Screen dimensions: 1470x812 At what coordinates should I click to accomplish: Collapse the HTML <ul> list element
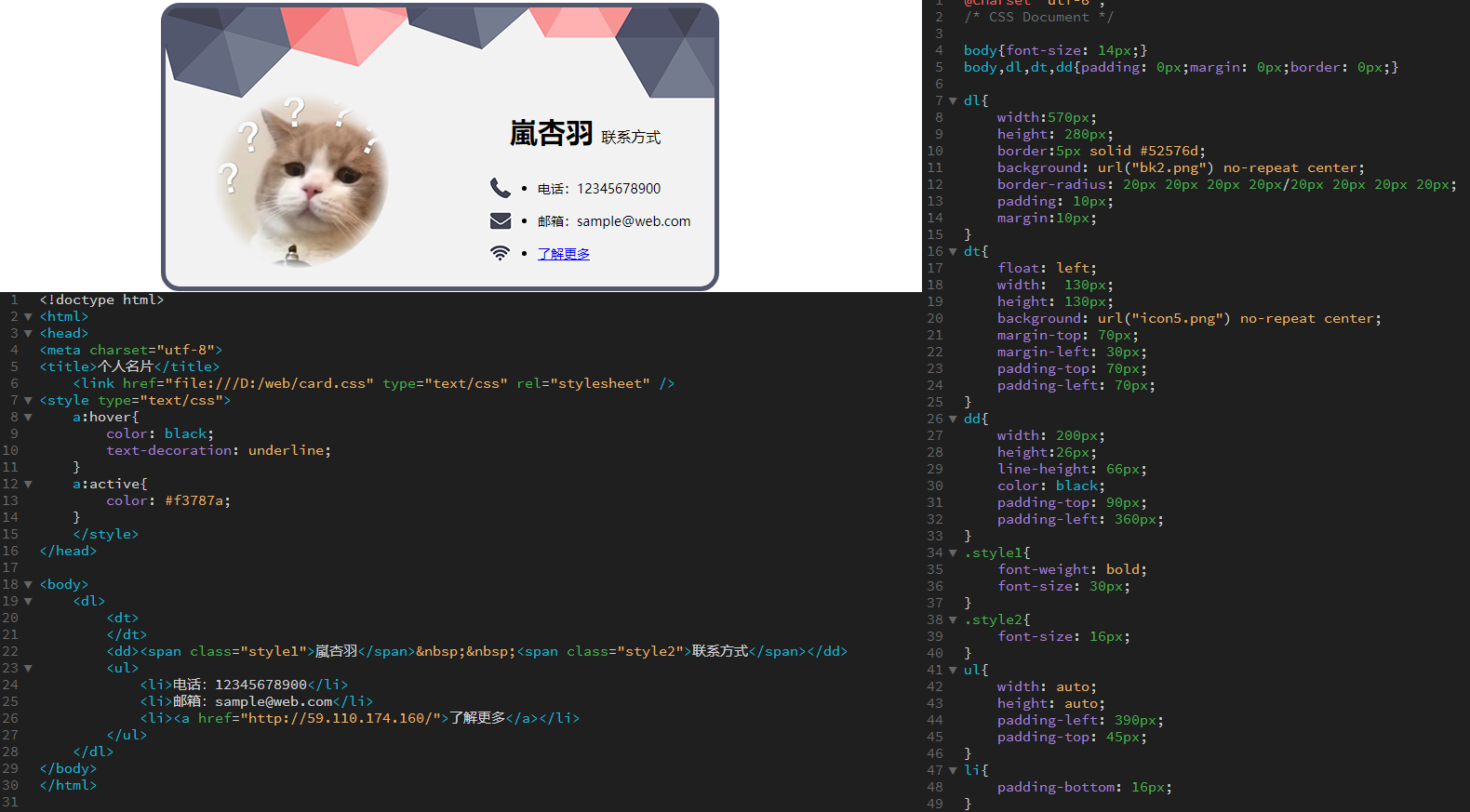tap(28, 669)
